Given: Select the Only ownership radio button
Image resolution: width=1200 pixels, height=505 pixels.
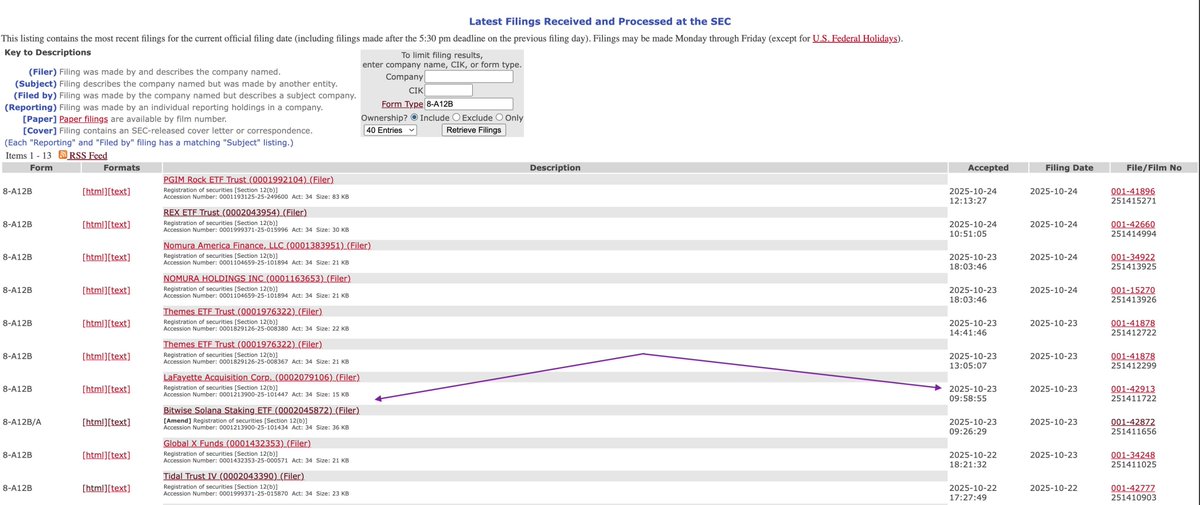Looking at the screenshot, I should pos(500,117).
